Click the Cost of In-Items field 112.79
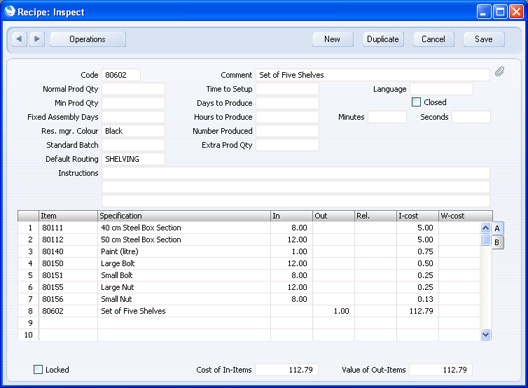The height and width of the screenshot is (388, 528). (x=287, y=369)
